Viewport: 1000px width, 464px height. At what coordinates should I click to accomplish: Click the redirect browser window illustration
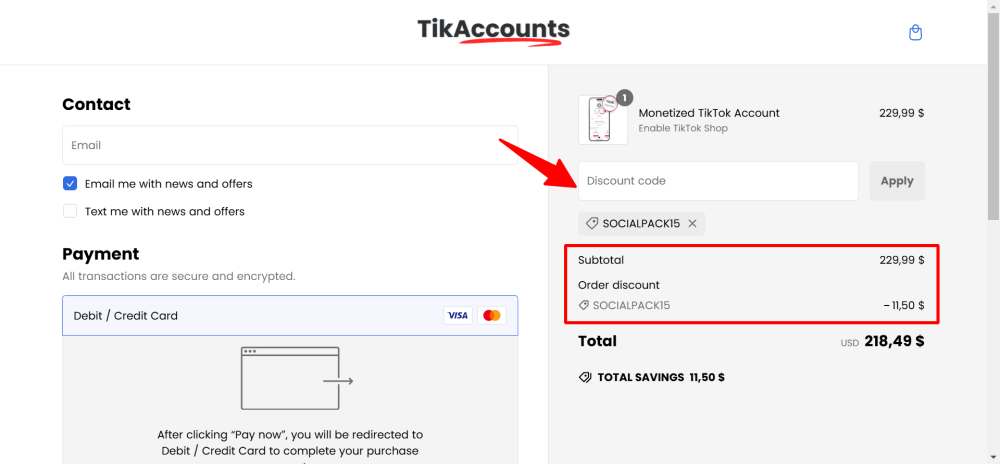click(x=297, y=379)
